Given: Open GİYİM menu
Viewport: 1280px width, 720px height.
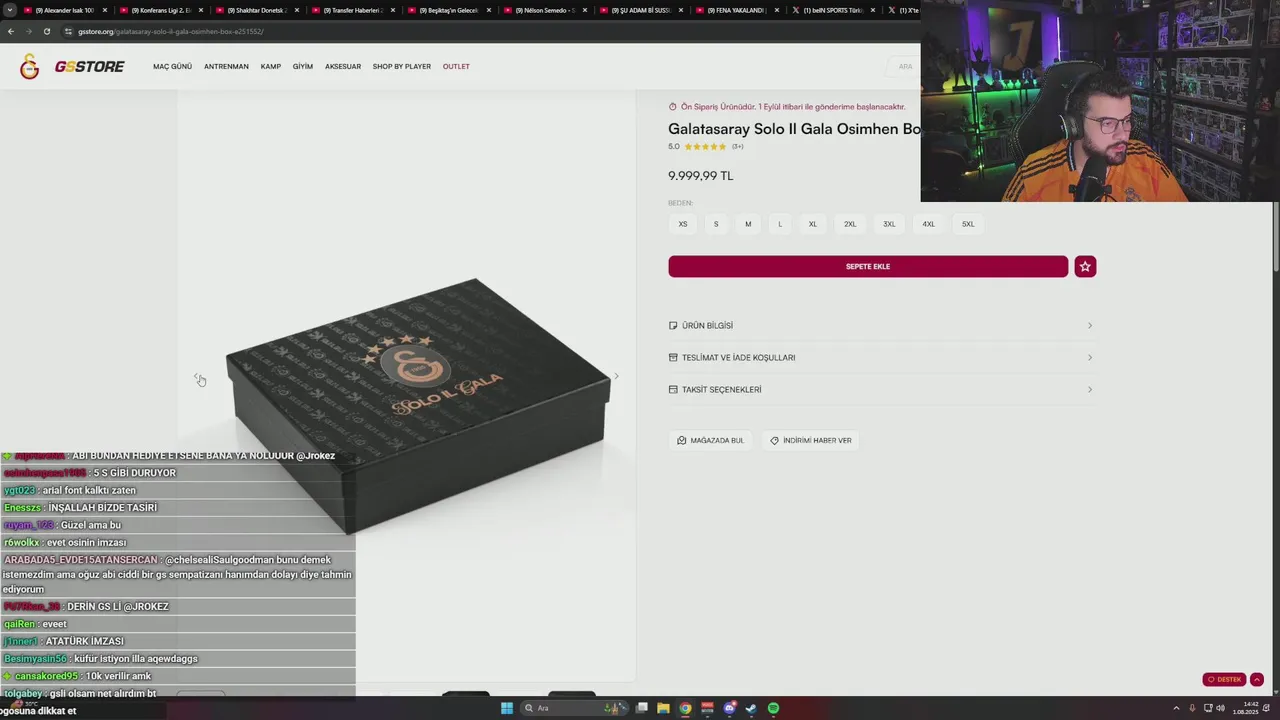Looking at the screenshot, I should 303,67.
